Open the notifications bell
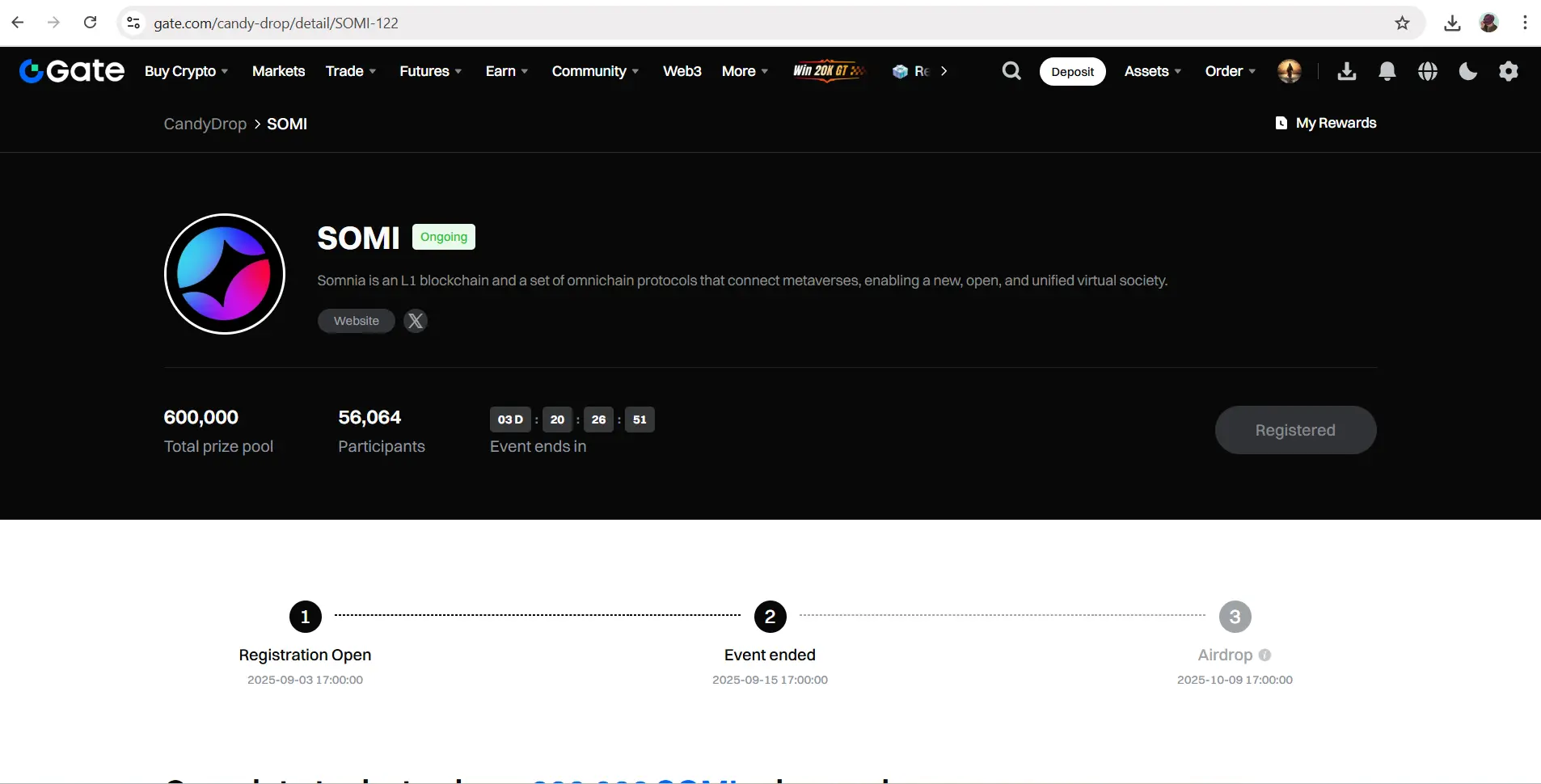This screenshot has height=784, width=1541. [x=1387, y=71]
